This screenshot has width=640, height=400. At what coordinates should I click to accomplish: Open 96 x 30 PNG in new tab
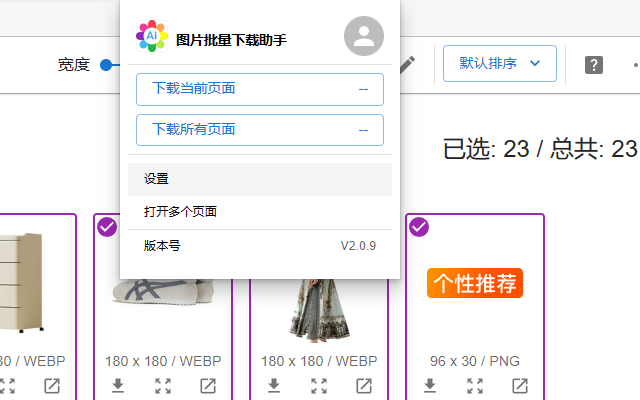coord(520,386)
